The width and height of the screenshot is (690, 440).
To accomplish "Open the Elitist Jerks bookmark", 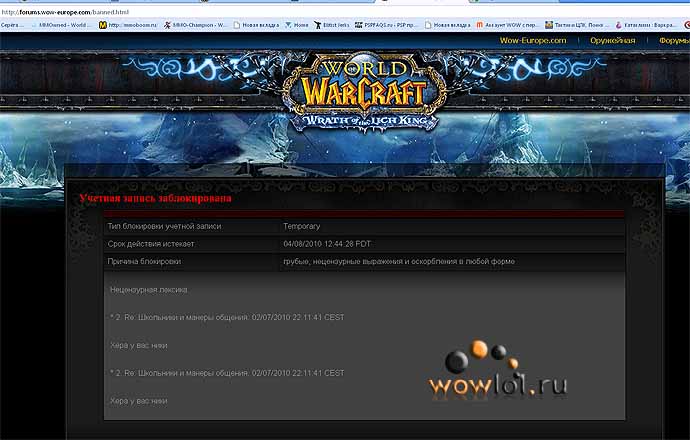I will [336, 25].
